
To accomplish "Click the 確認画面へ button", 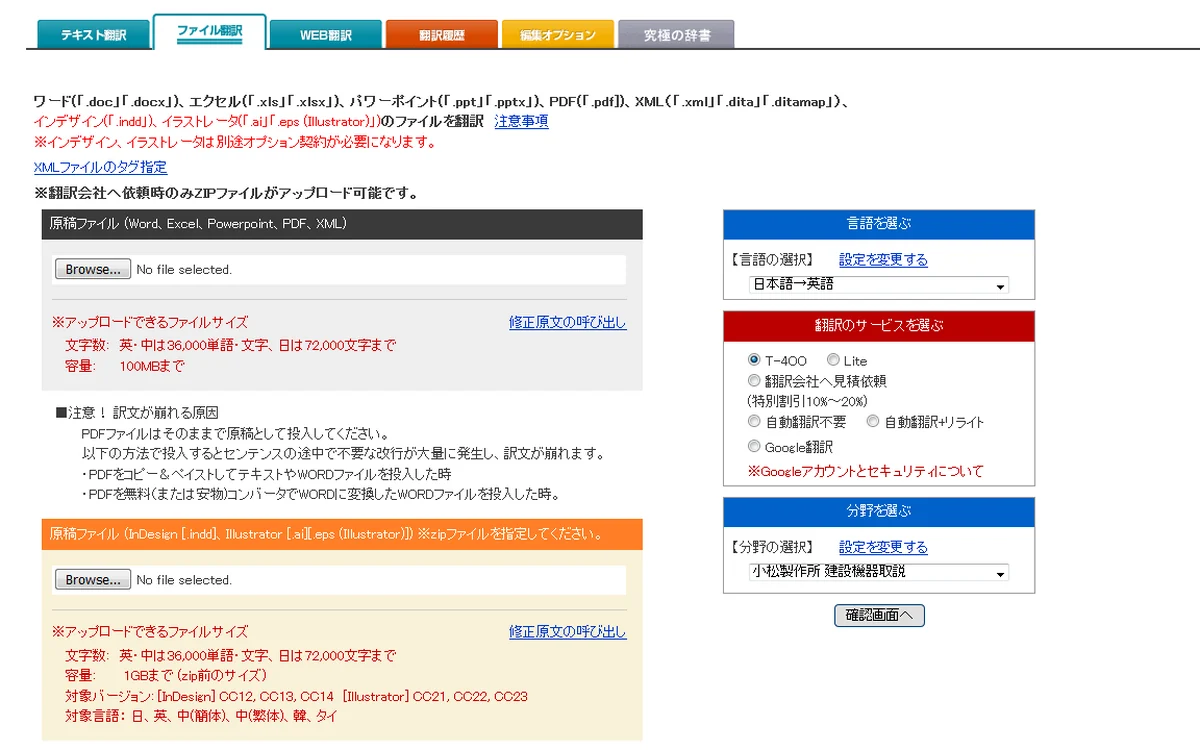I will [879, 615].
